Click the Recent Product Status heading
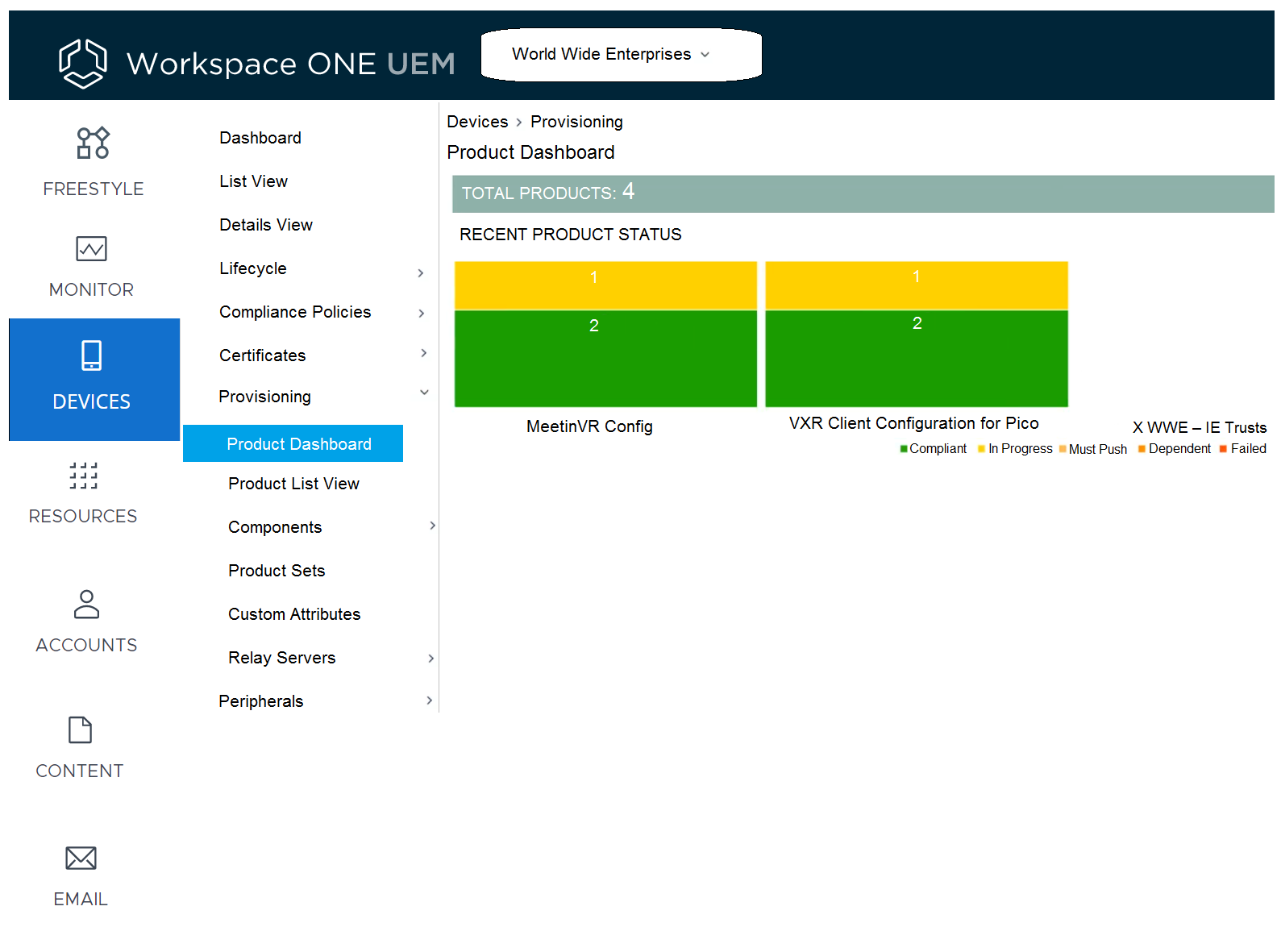Viewport: 1281px width, 952px height. point(571,235)
